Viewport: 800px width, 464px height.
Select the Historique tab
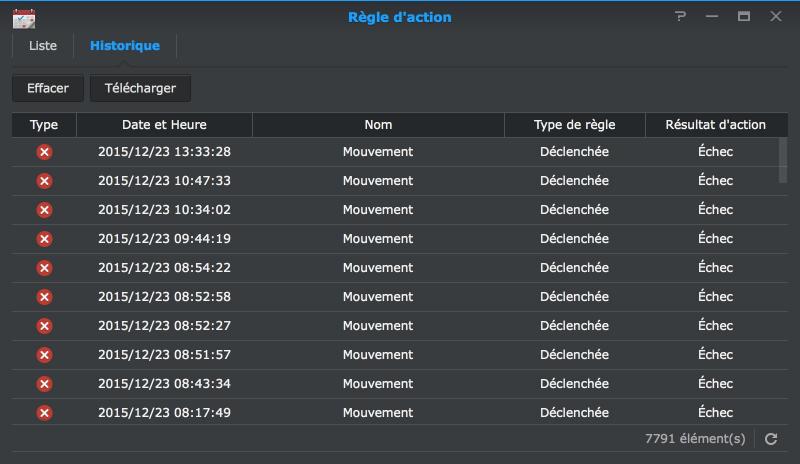pos(125,46)
